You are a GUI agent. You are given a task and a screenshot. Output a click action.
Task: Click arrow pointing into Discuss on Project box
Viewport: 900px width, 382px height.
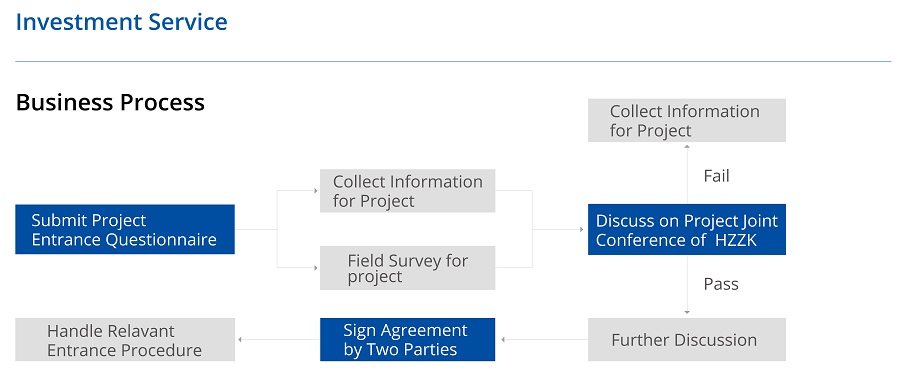[581, 229]
